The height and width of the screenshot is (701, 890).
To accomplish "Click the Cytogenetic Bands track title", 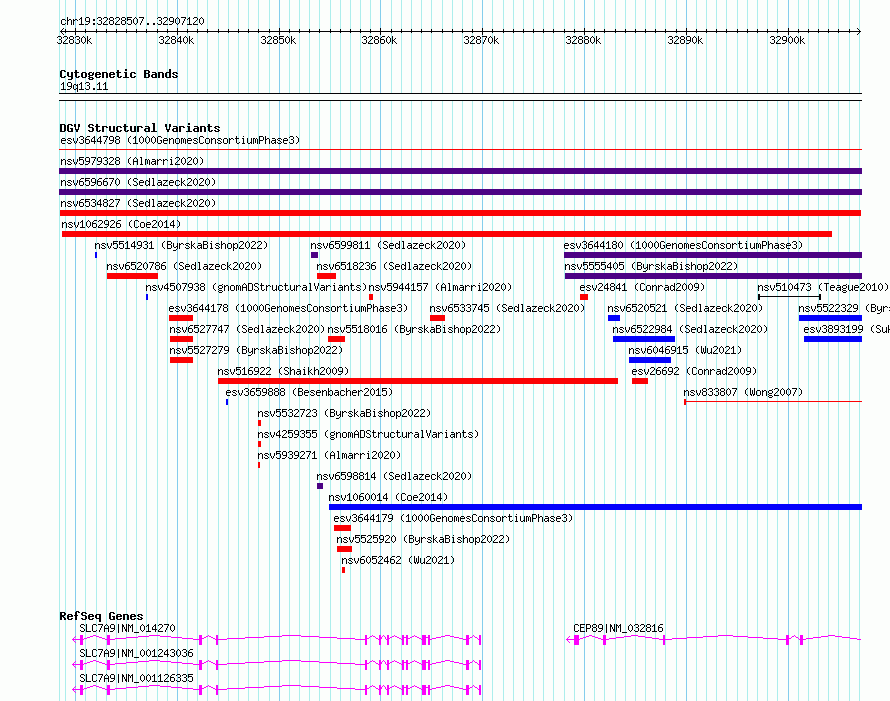I will click(x=119, y=74).
